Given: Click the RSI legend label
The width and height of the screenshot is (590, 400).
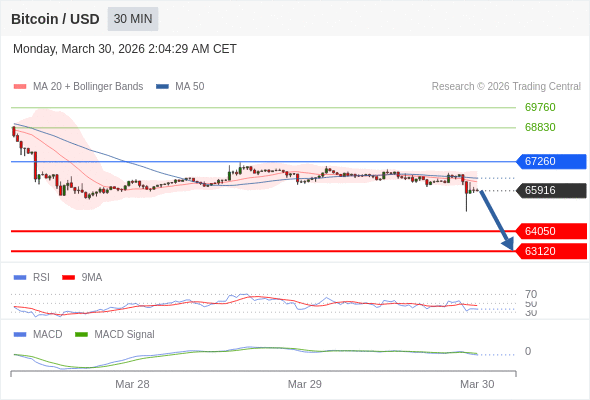Looking at the screenshot, I should [41, 278].
